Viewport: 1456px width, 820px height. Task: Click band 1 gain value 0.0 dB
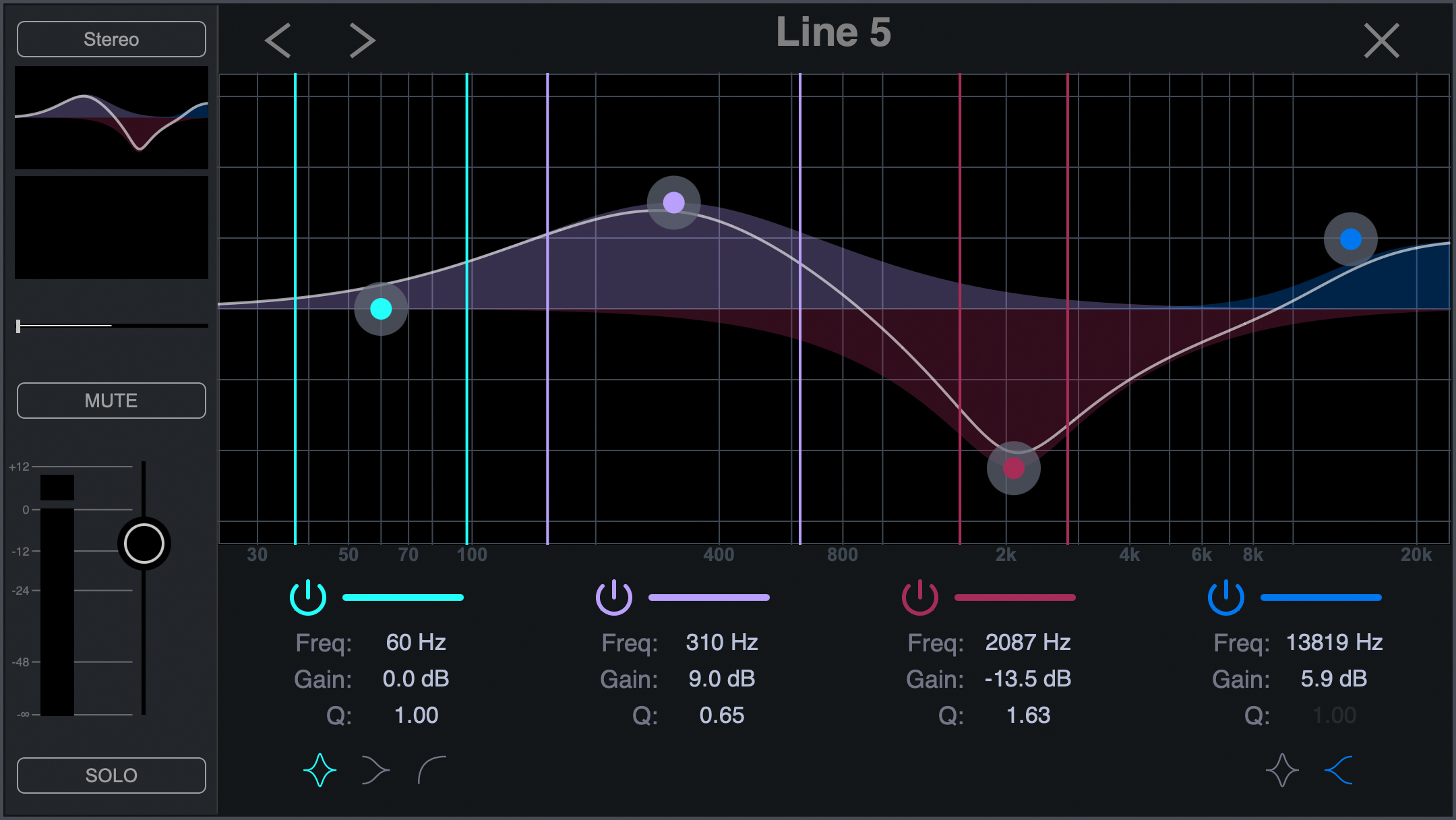pyautogui.click(x=416, y=679)
